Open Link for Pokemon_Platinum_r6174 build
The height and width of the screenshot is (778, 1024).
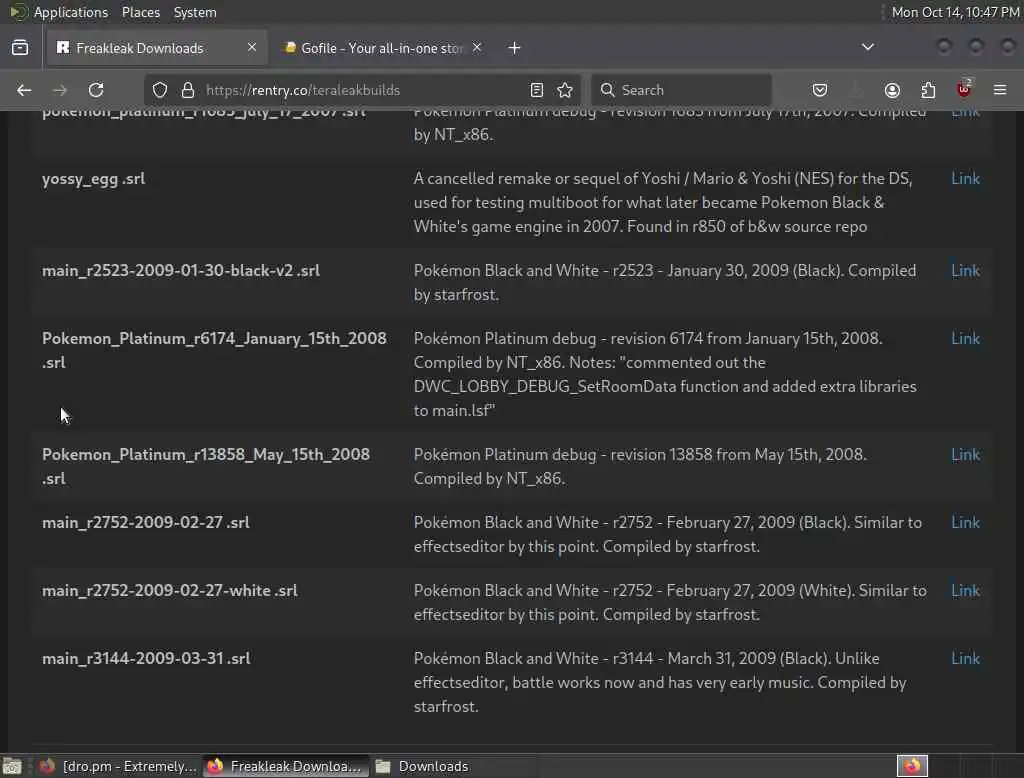click(x=965, y=338)
